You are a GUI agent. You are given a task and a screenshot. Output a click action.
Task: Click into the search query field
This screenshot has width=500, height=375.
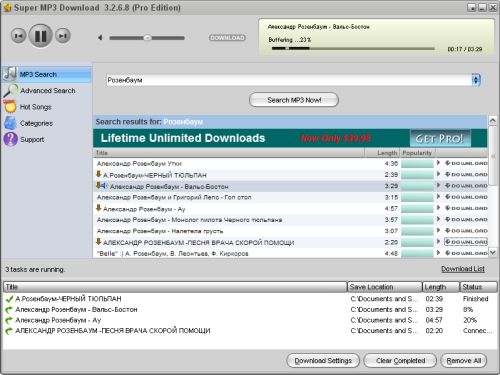(289, 80)
